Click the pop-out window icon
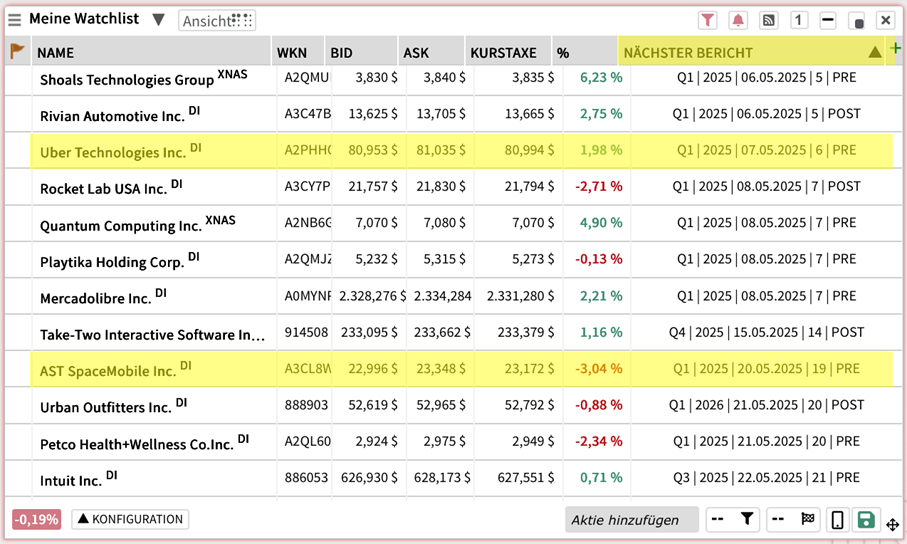Screen dimensions: 907x544 point(858,21)
